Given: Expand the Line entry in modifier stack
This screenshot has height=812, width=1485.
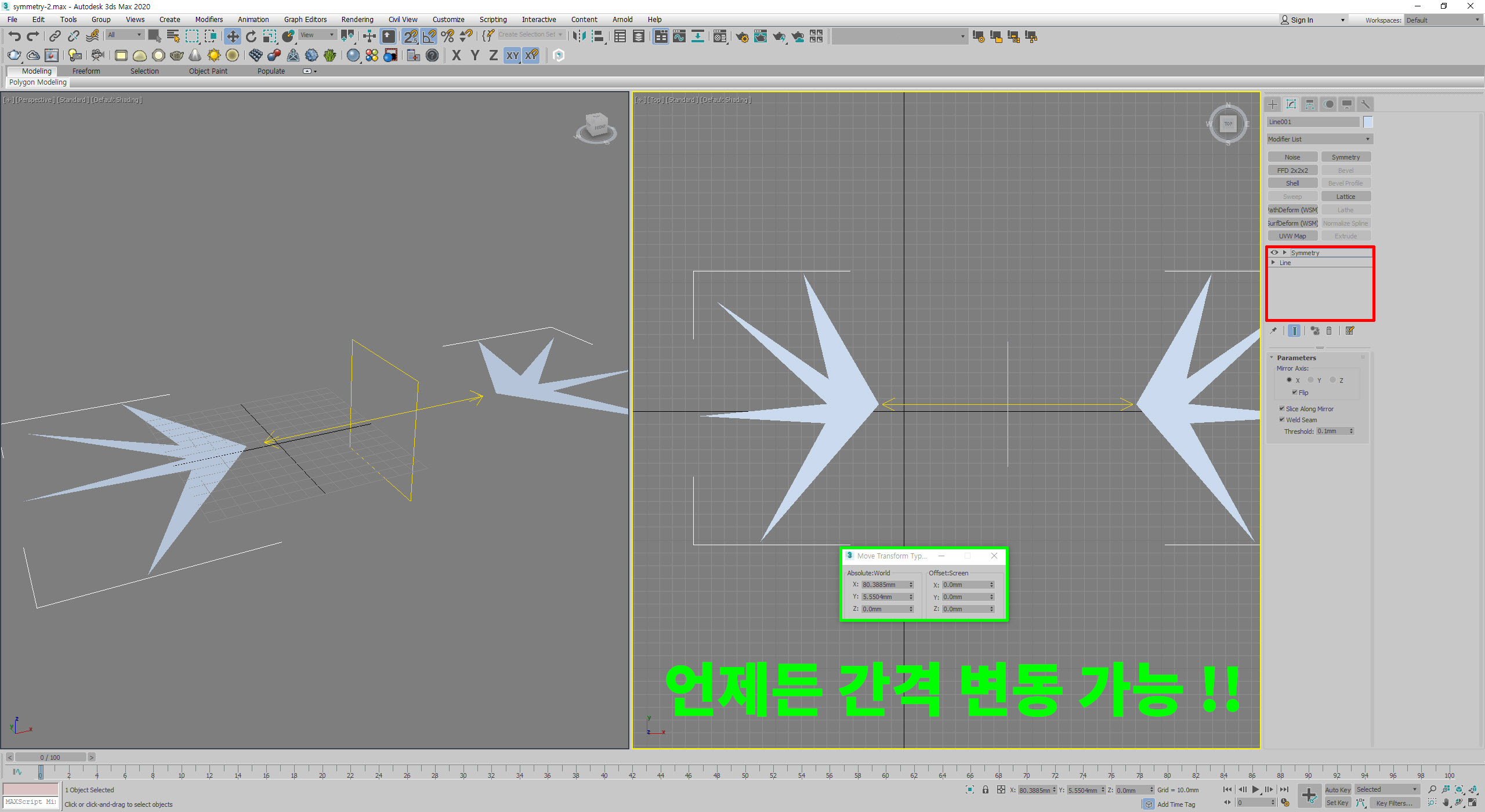Looking at the screenshot, I should (x=1273, y=263).
